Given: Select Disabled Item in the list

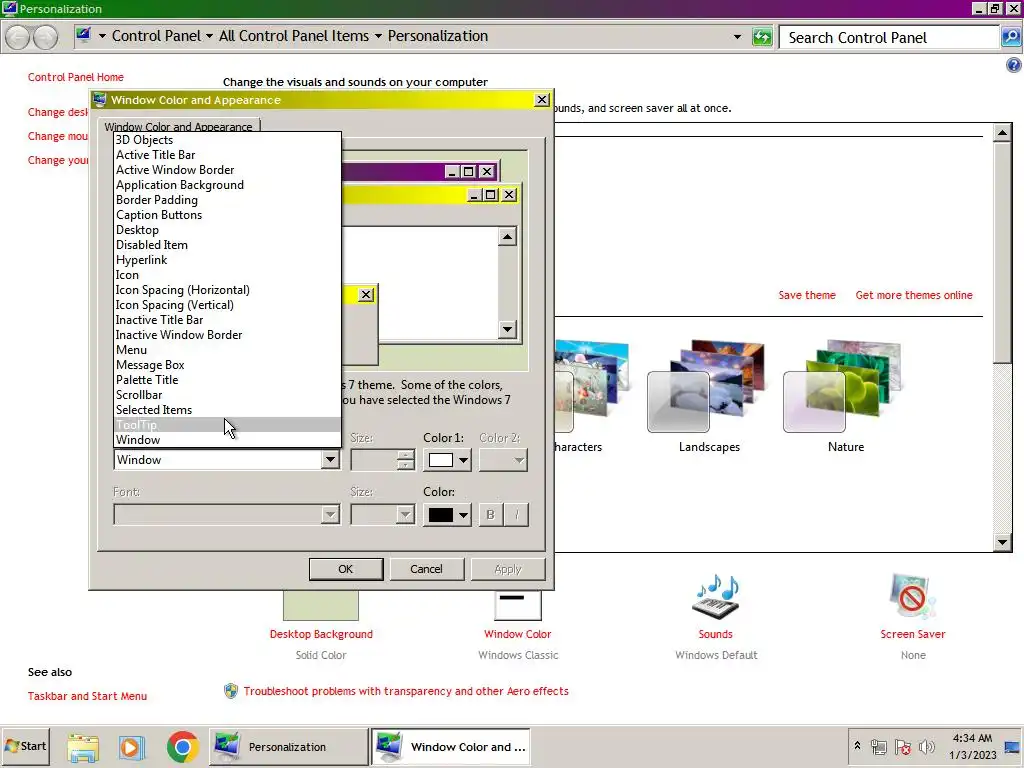Looking at the screenshot, I should point(227,245).
